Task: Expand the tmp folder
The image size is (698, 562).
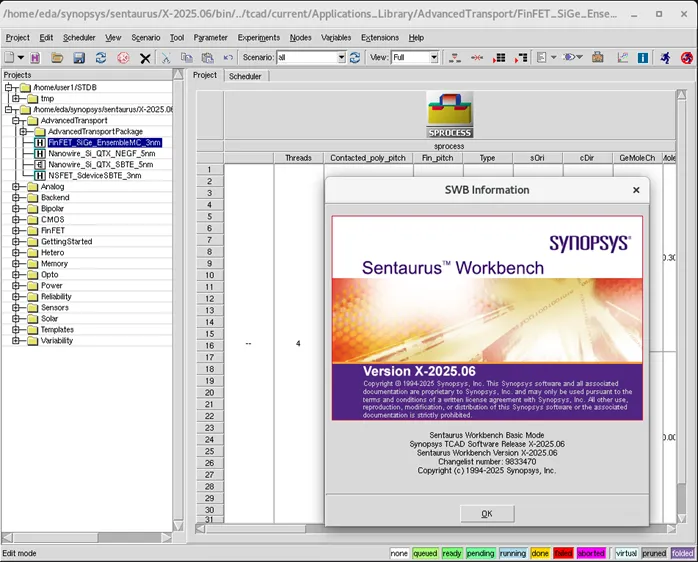Action: [x=16, y=98]
